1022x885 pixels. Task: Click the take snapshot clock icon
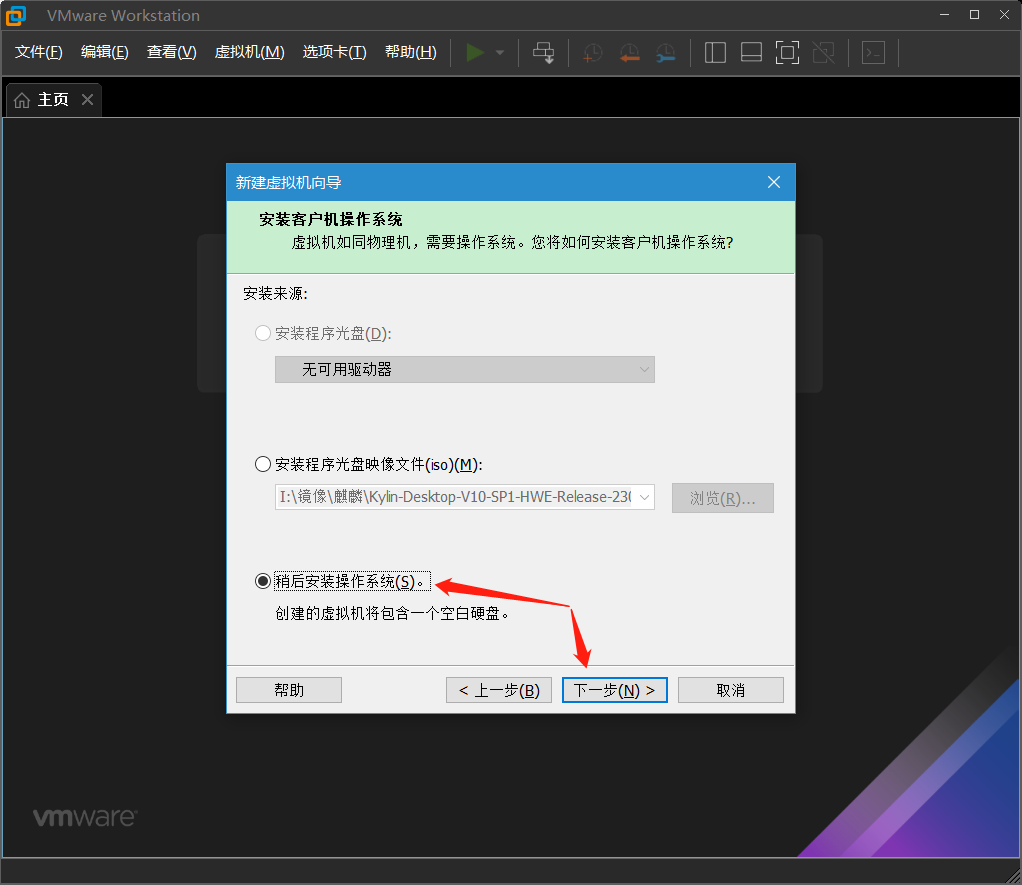592,53
